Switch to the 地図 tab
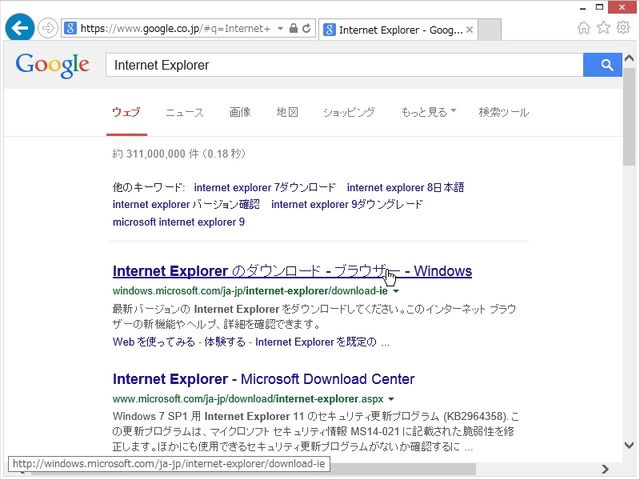The width and height of the screenshot is (640, 480). pyautogui.click(x=287, y=112)
